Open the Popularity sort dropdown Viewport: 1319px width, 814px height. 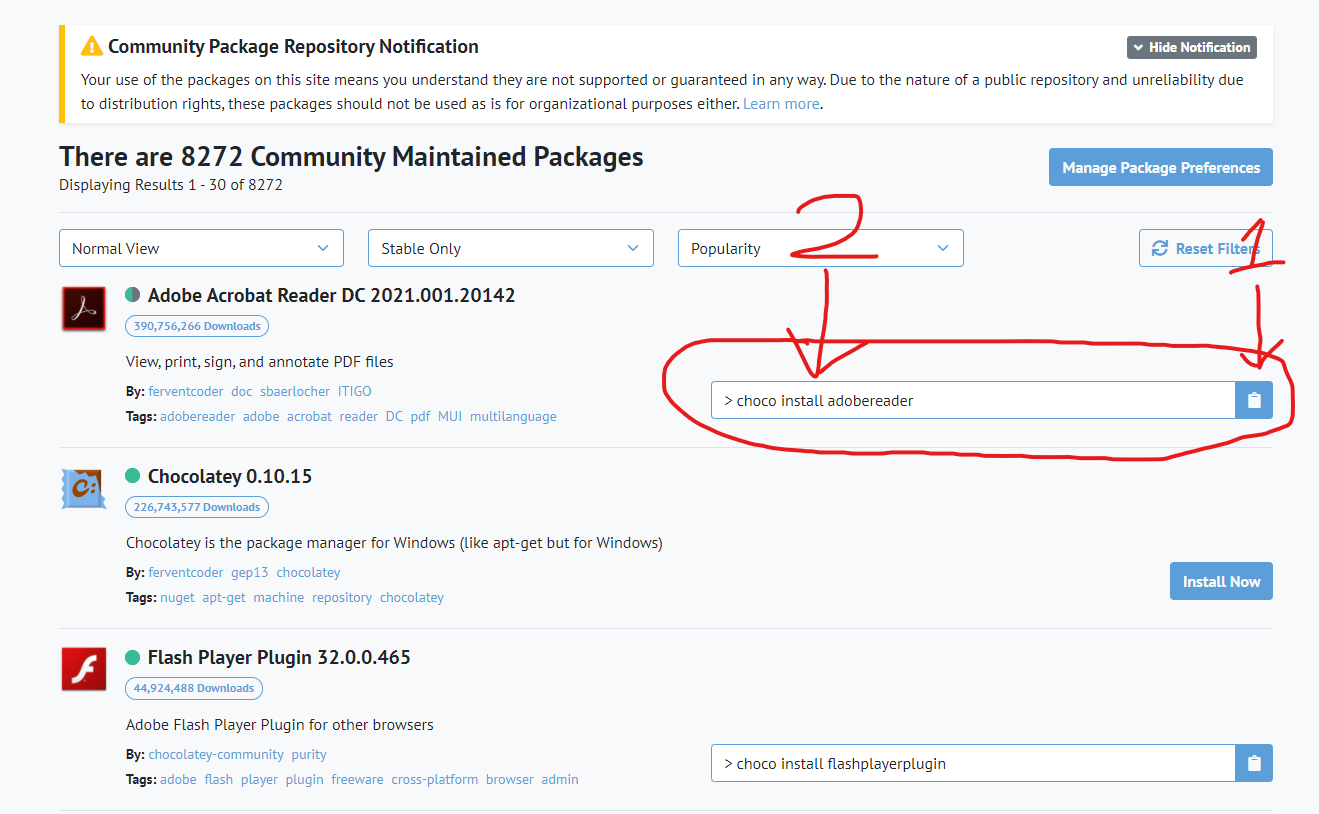coord(820,248)
